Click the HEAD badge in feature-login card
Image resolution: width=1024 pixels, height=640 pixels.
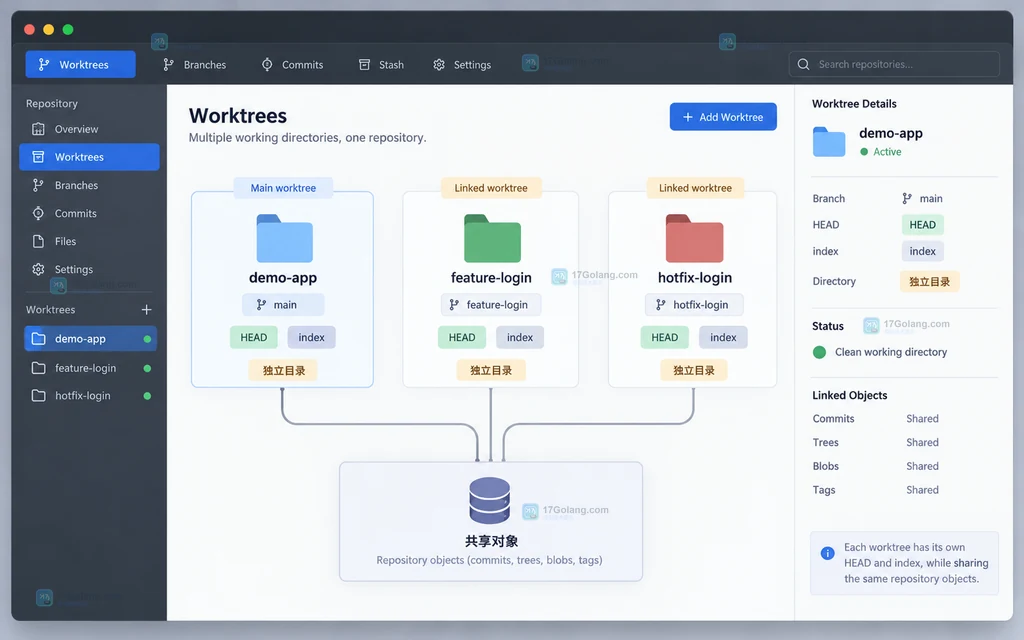tap(462, 338)
